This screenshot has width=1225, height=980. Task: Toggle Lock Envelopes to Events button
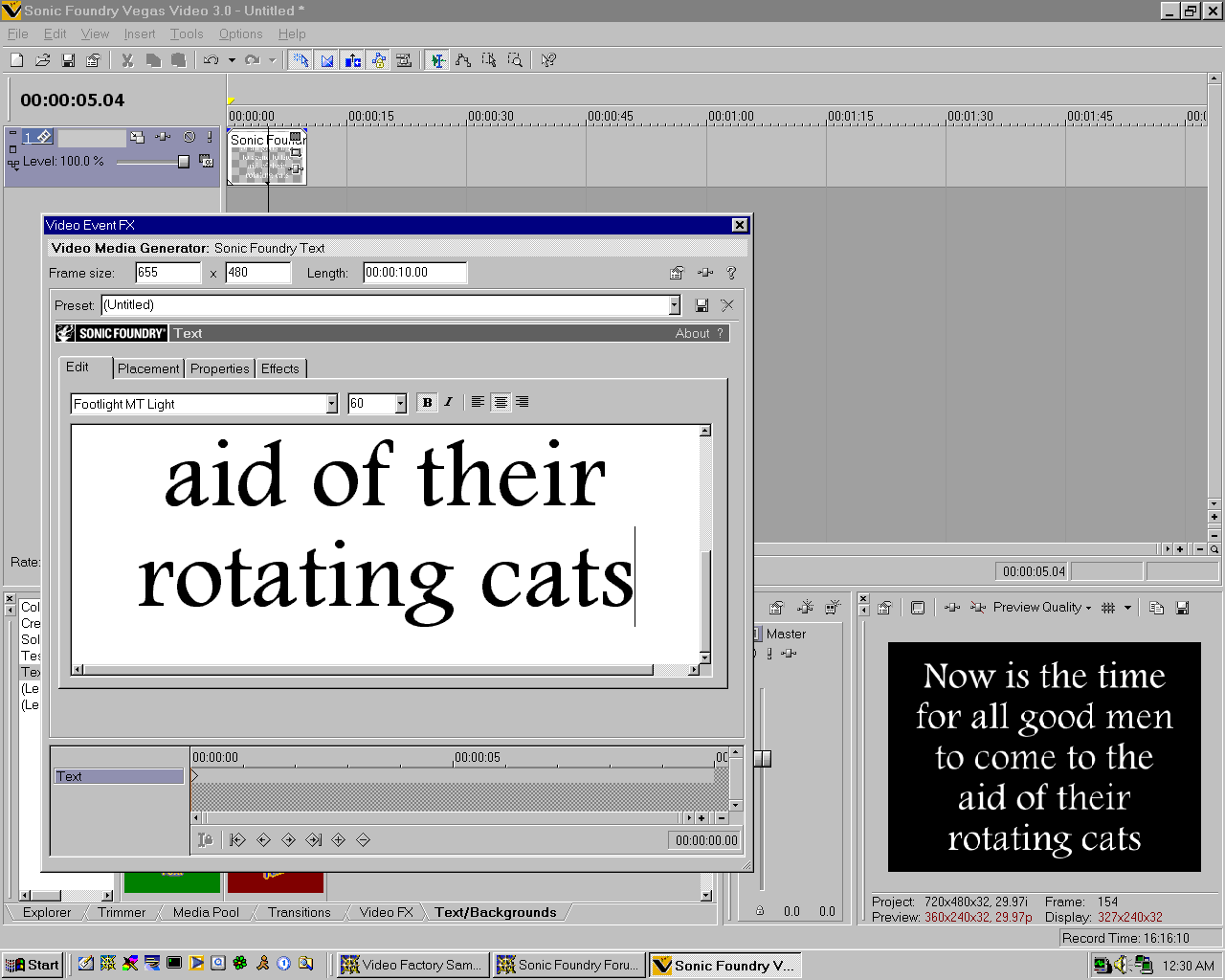[379, 60]
